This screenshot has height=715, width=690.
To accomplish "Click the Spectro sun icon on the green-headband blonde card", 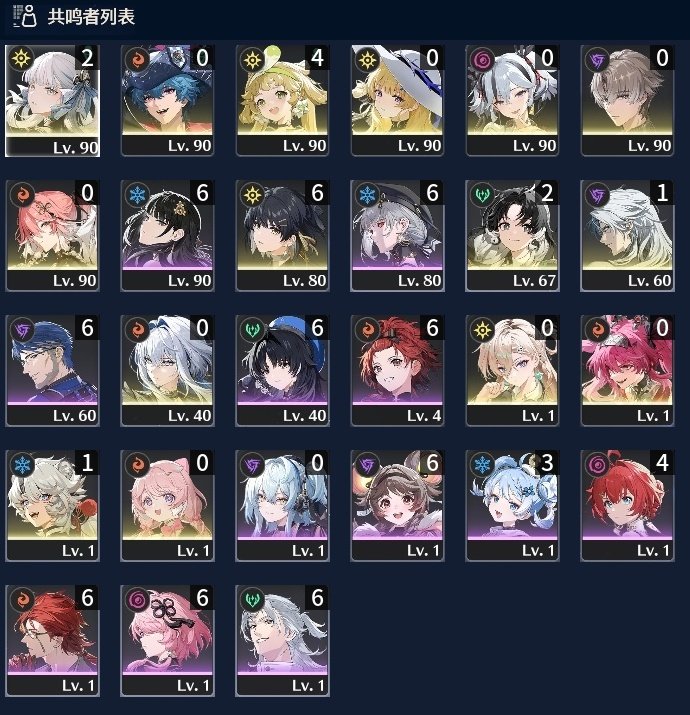I will [252, 60].
